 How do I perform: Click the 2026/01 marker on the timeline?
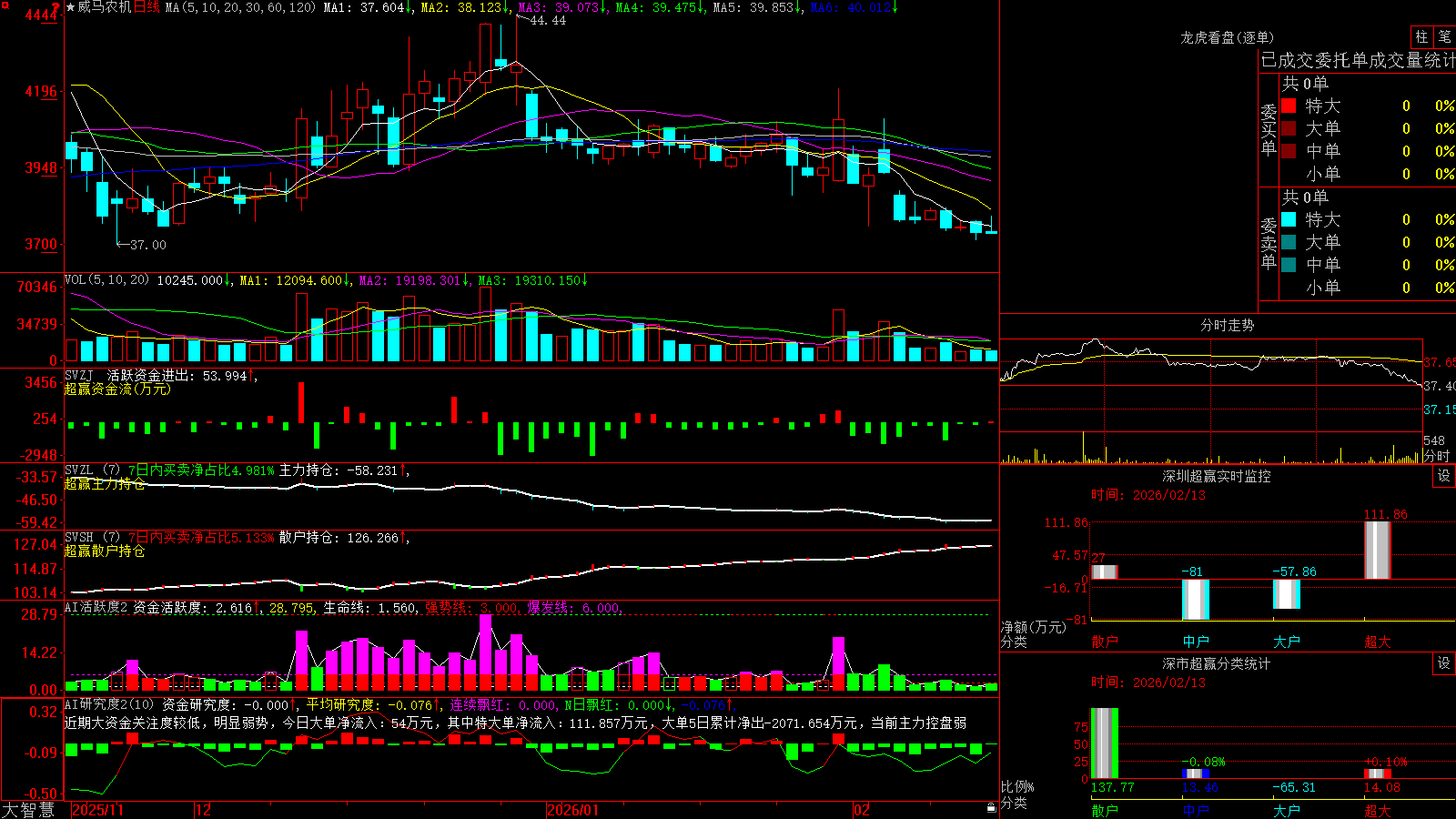coord(573,810)
